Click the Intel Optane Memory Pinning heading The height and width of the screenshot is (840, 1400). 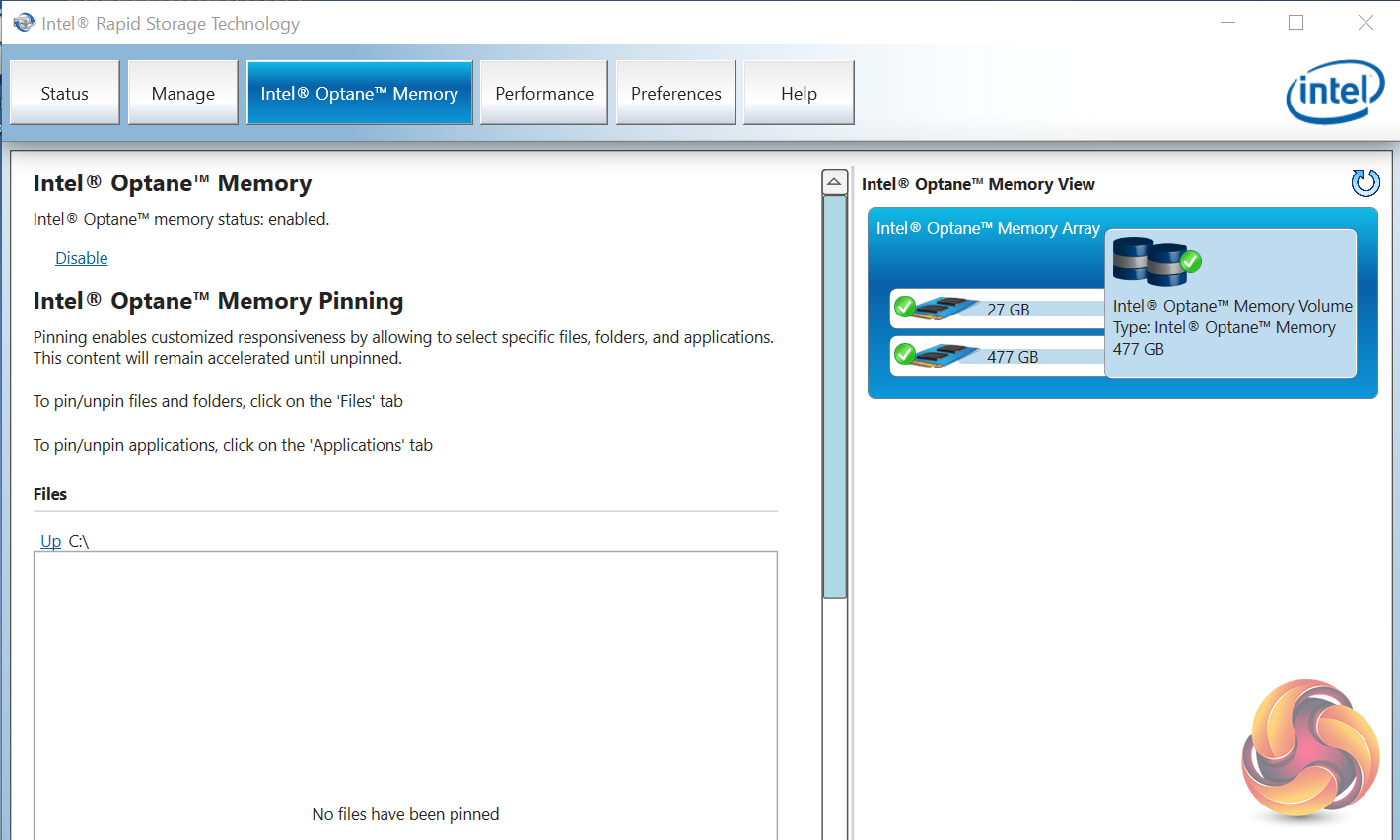pos(219,301)
